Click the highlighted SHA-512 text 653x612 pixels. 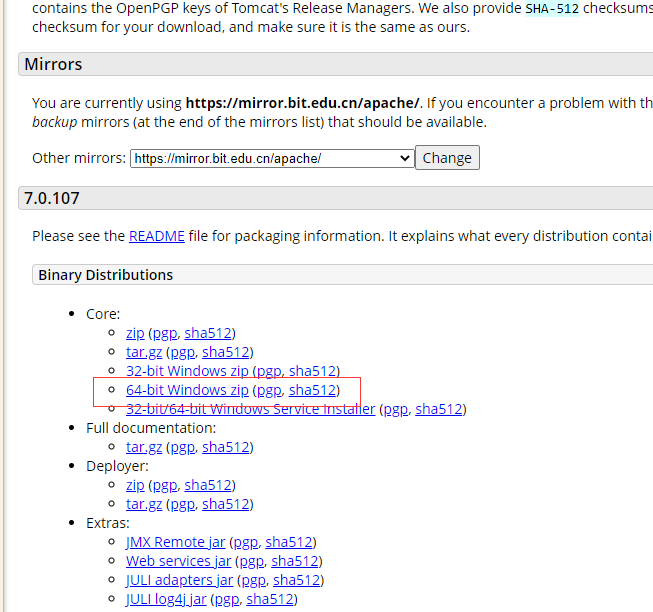pyautogui.click(x=552, y=8)
